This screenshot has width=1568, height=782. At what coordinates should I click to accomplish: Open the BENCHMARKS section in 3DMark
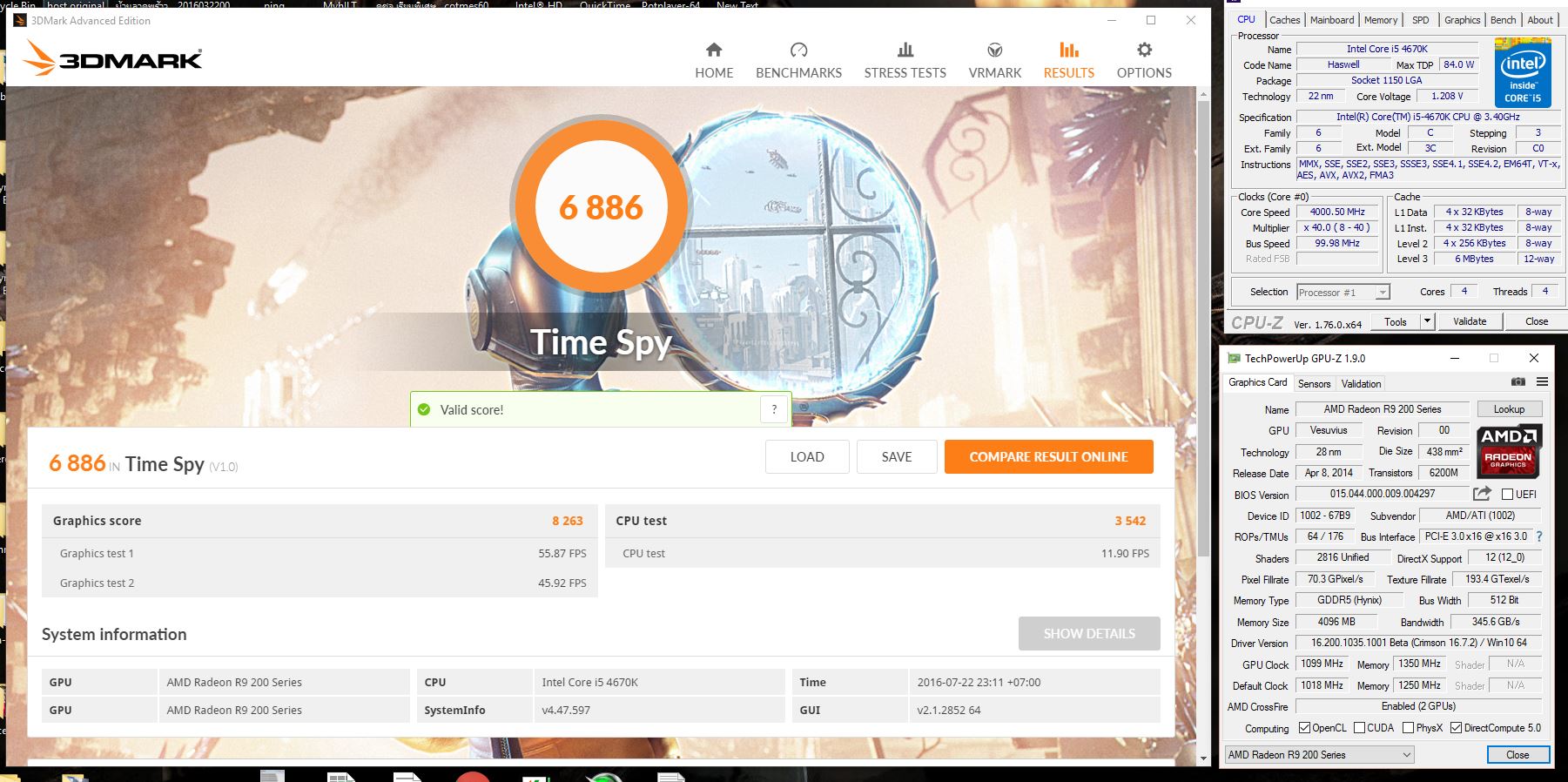click(x=798, y=61)
